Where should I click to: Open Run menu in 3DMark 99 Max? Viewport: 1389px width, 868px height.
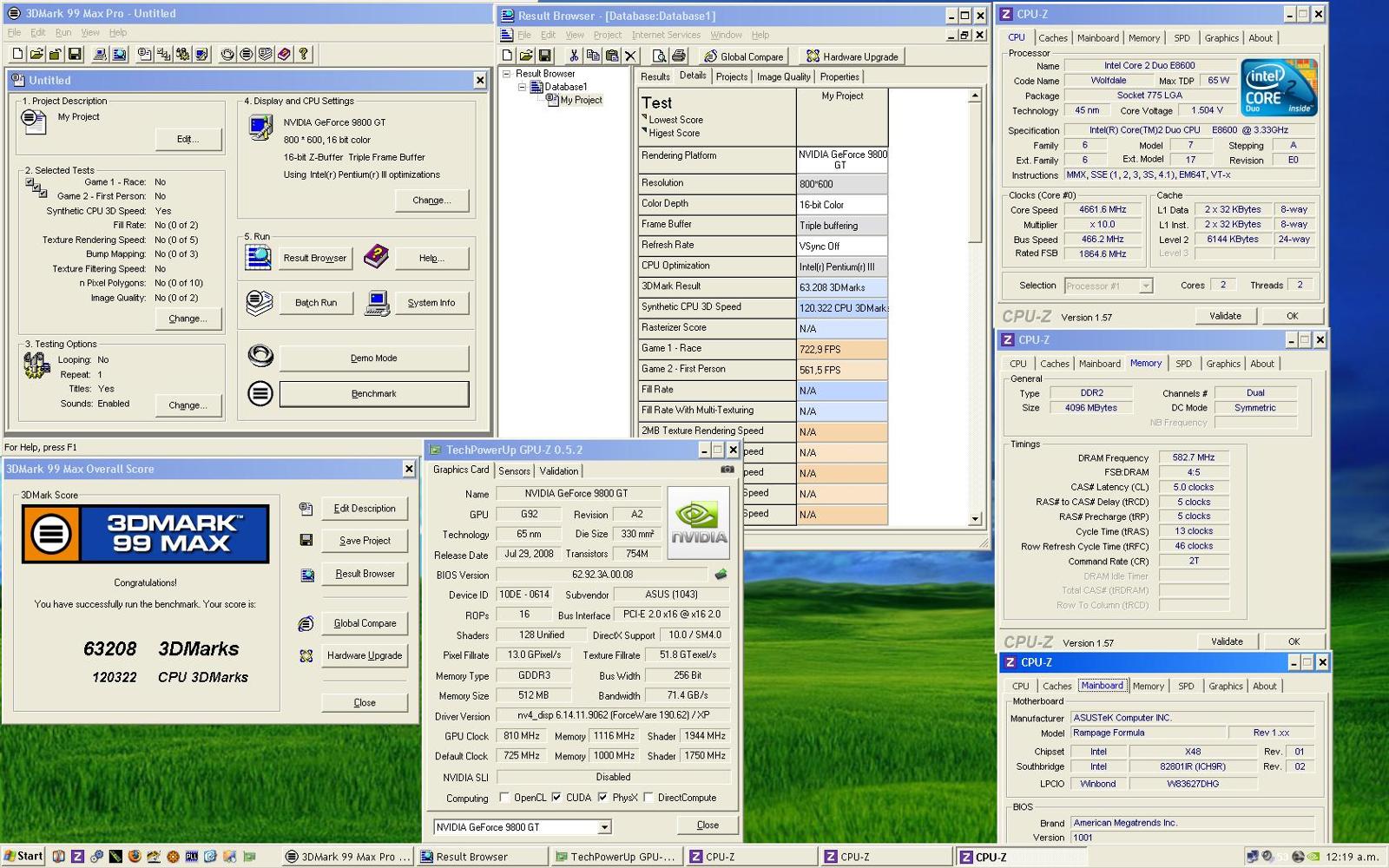tap(63, 32)
